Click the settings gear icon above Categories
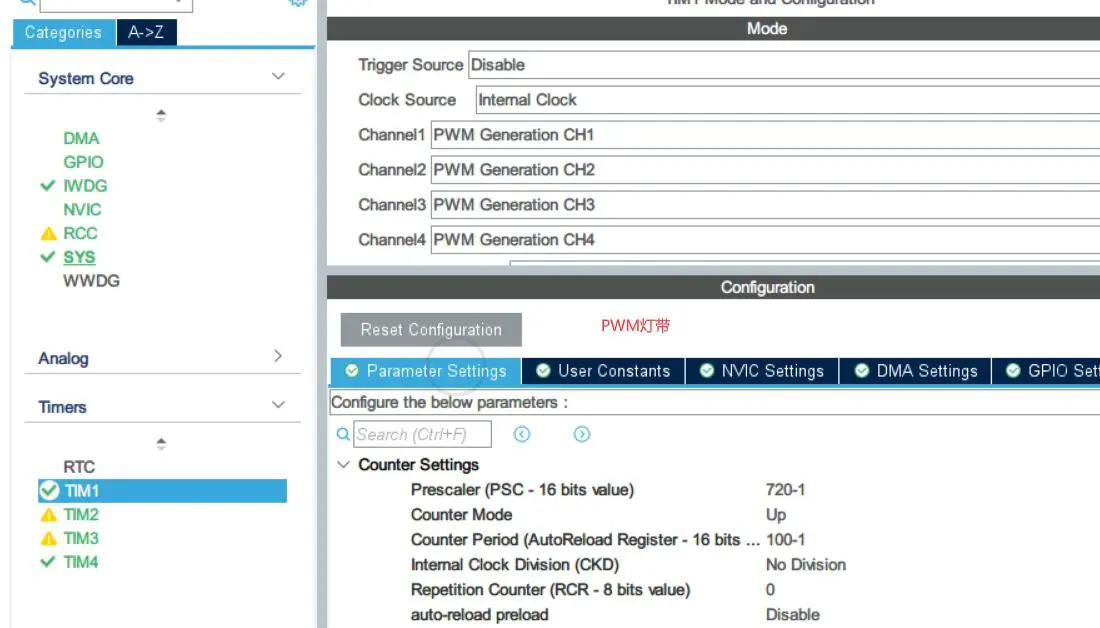This screenshot has width=1100, height=628. tap(297, 3)
